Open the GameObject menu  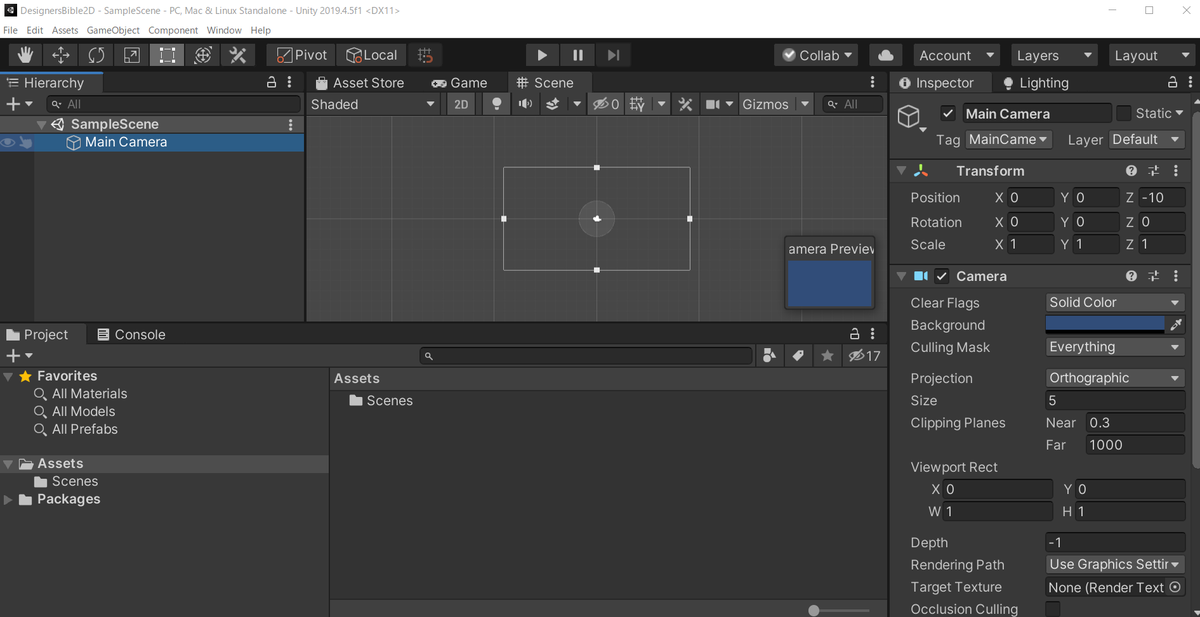point(113,30)
